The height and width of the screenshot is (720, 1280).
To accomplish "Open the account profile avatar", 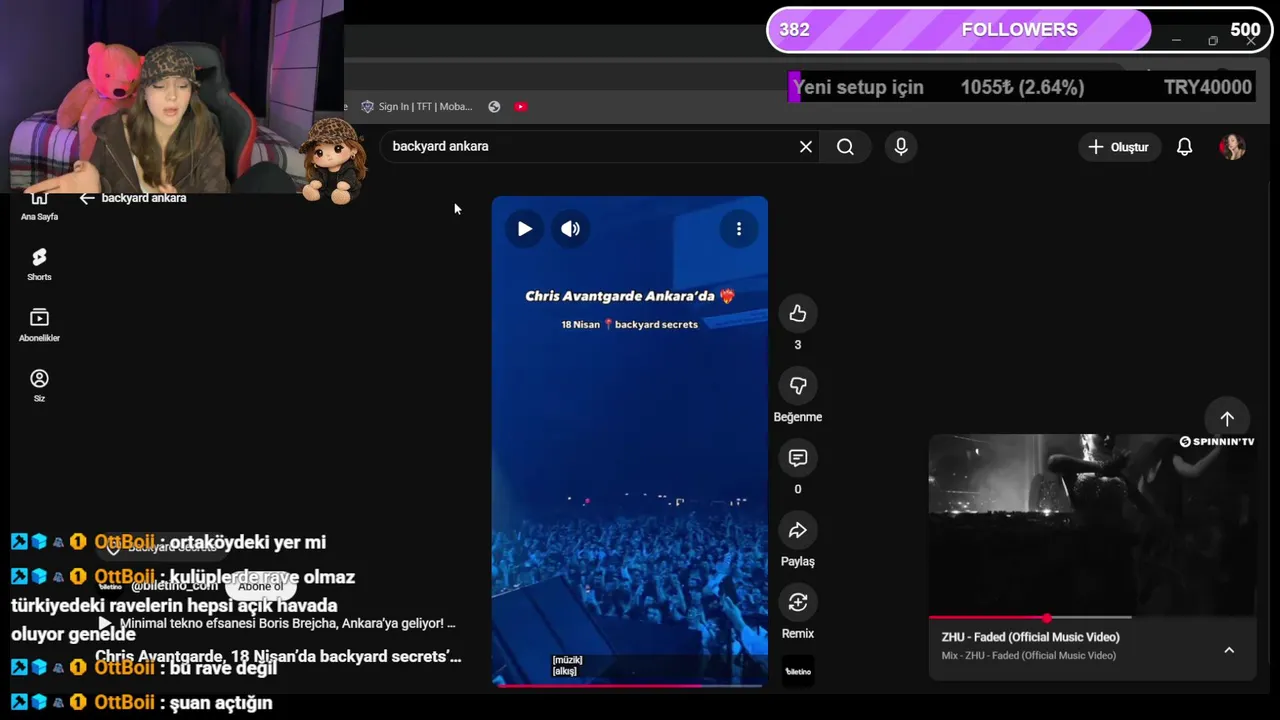I will click(1232, 147).
